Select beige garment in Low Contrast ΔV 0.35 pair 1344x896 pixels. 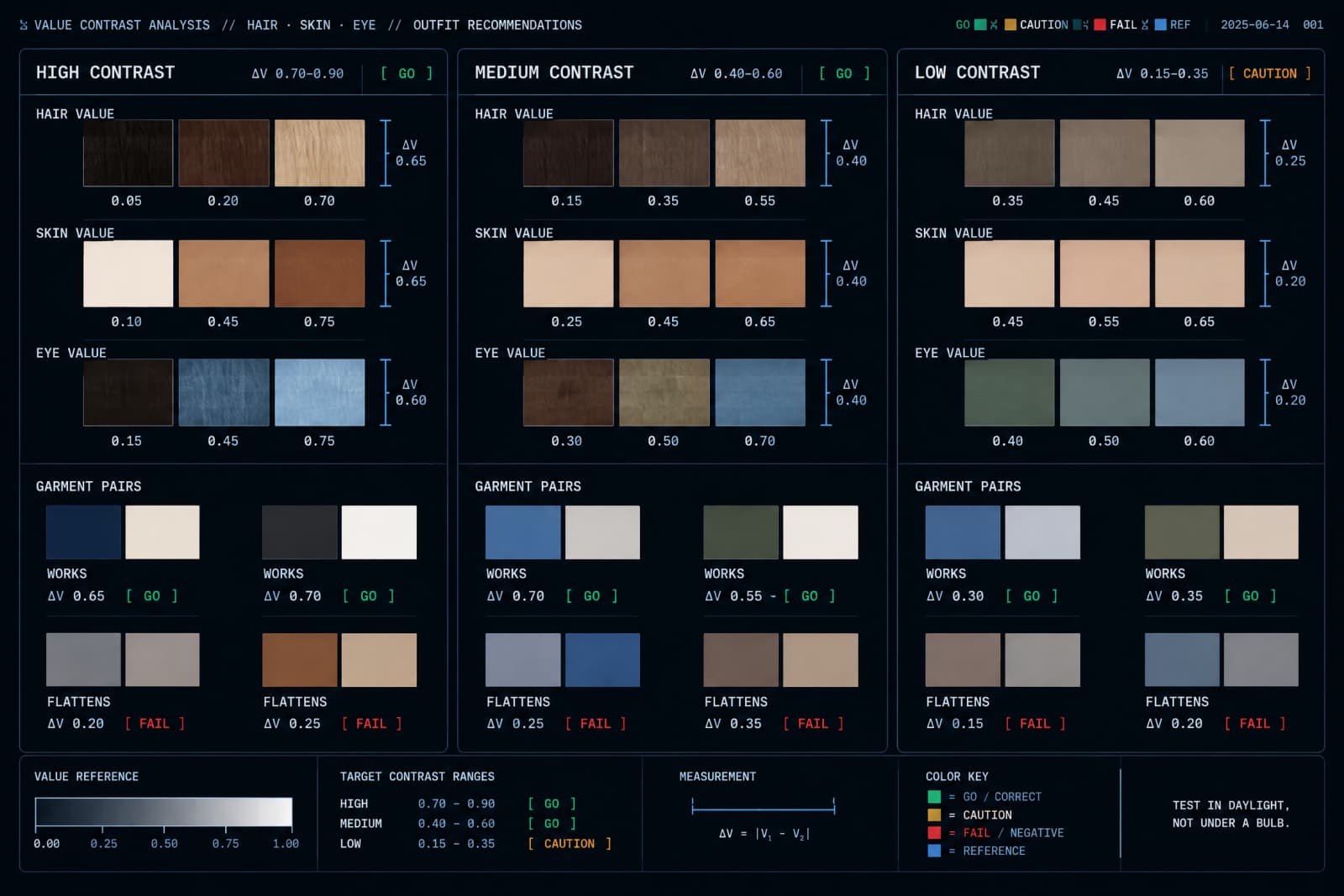pyautogui.click(x=1261, y=532)
